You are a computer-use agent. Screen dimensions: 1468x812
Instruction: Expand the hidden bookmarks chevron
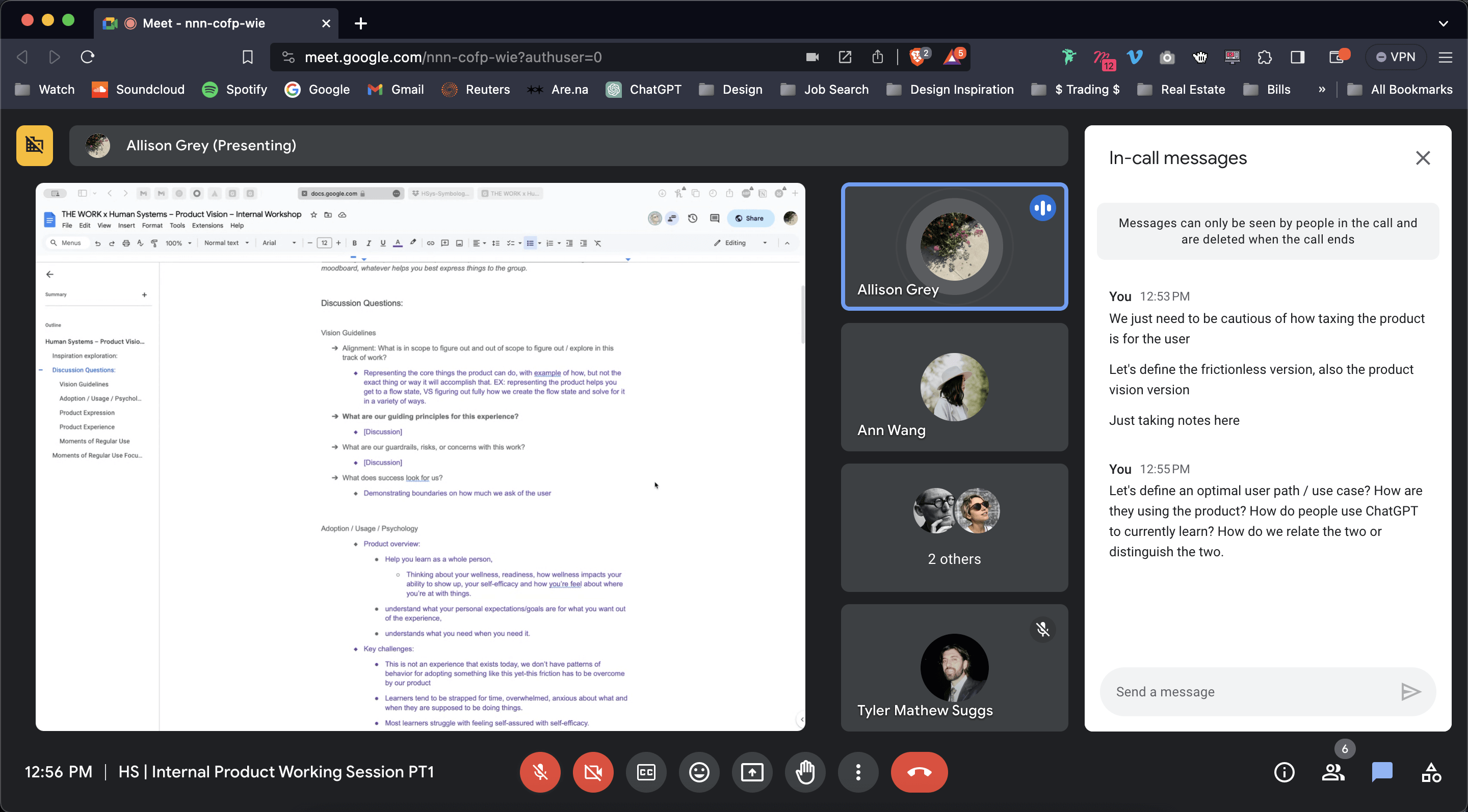pyautogui.click(x=1322, y=89)
